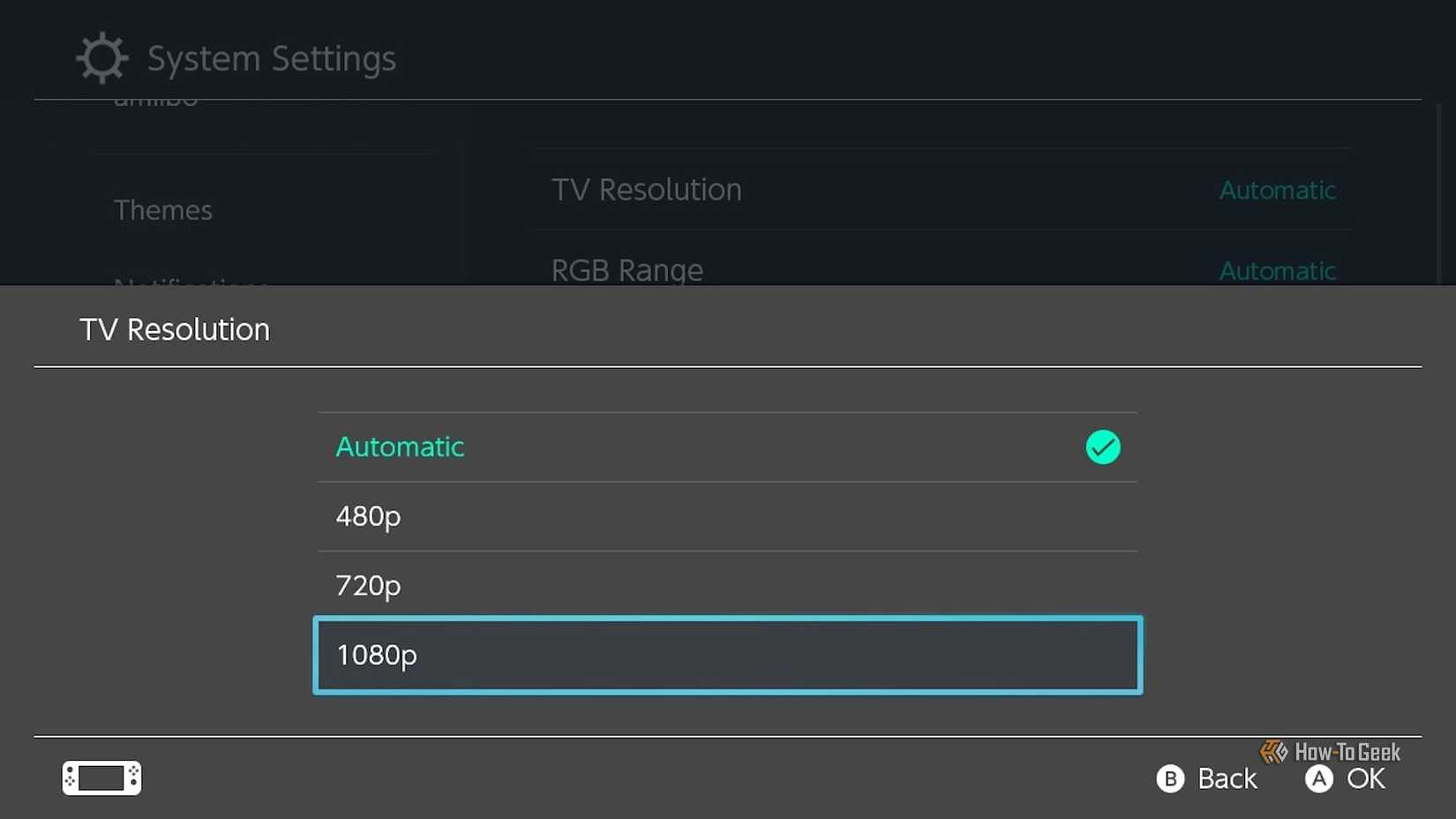Select the highlighted 1080p option
This screenshot has width=1456, height=819.
[x=727, y=655]
